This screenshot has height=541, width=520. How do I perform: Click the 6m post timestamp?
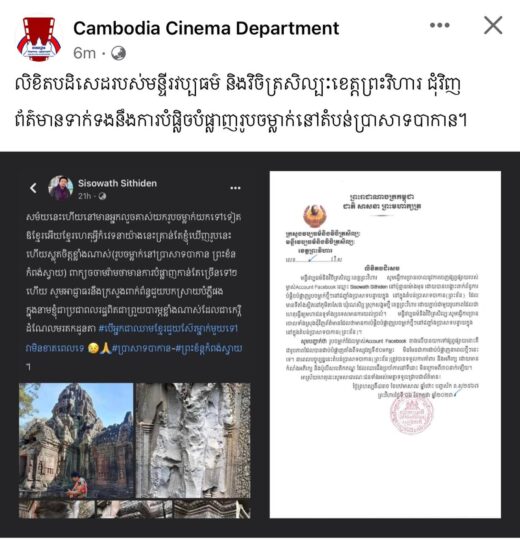[x=85, y=53]
